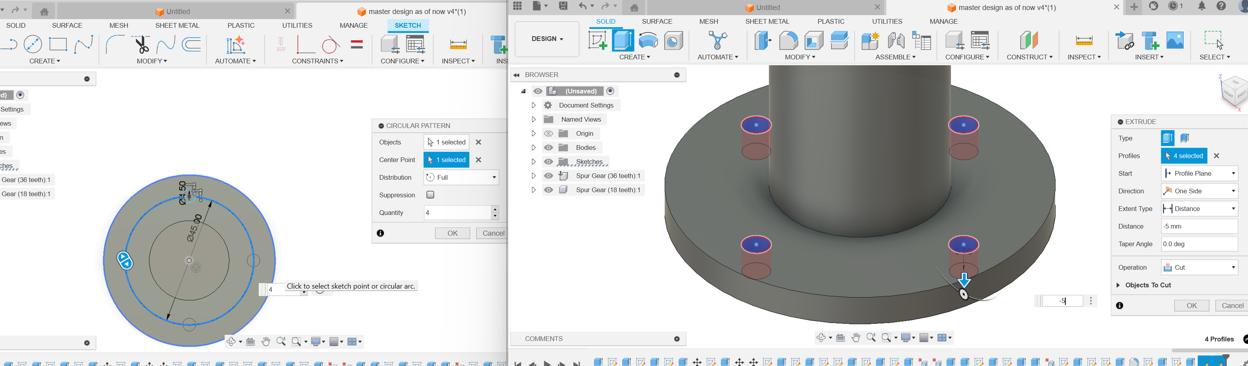Select the sketch Fillet tool in left Modify group
The image size is (1248, 366).
coord(115,45)
